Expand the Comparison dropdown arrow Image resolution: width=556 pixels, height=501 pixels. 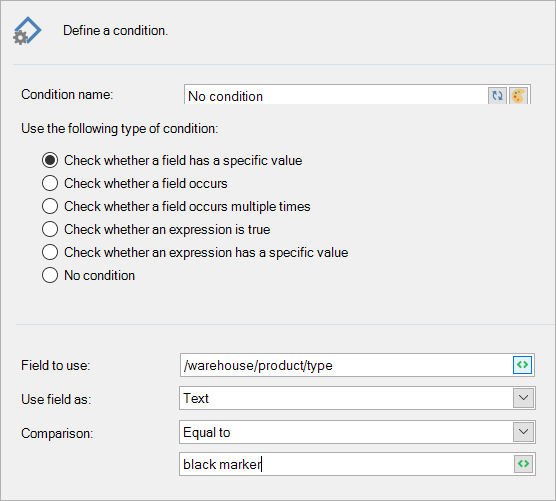click(x=523, y=432)
